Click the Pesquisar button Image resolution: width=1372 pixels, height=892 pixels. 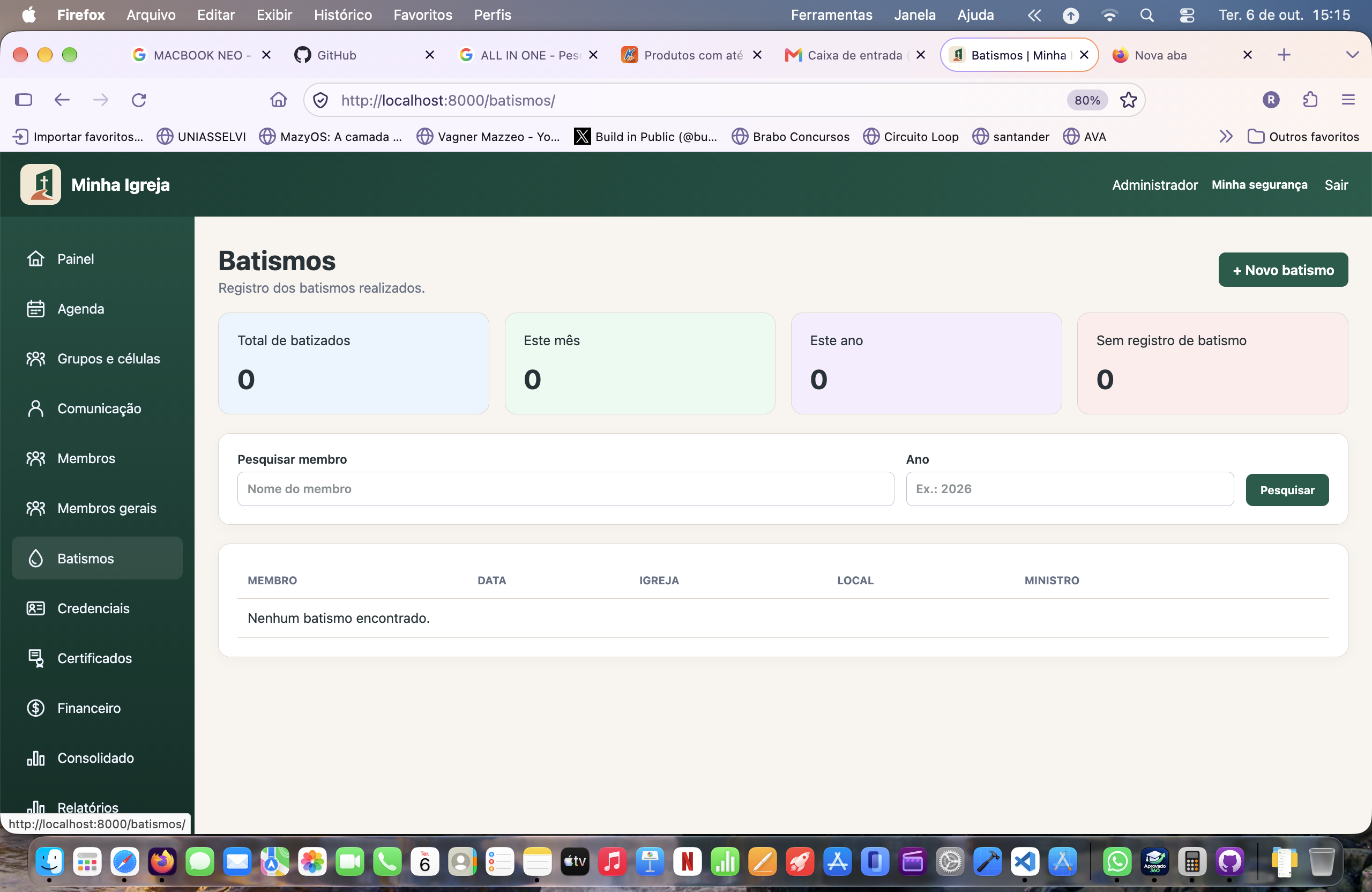1287,490
